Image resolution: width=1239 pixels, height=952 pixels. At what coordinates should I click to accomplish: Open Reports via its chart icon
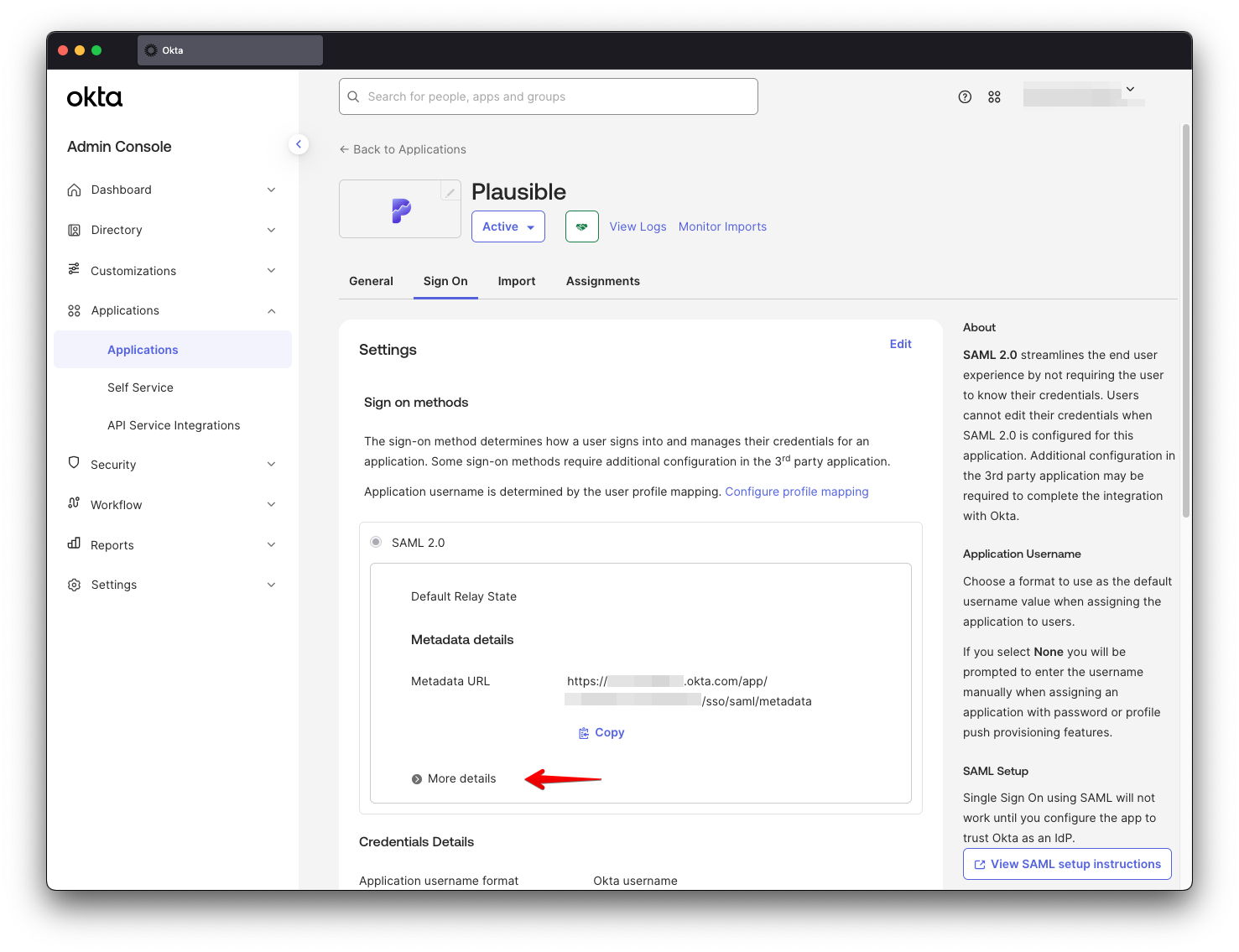pyautogui.click(x=74, y=544)
